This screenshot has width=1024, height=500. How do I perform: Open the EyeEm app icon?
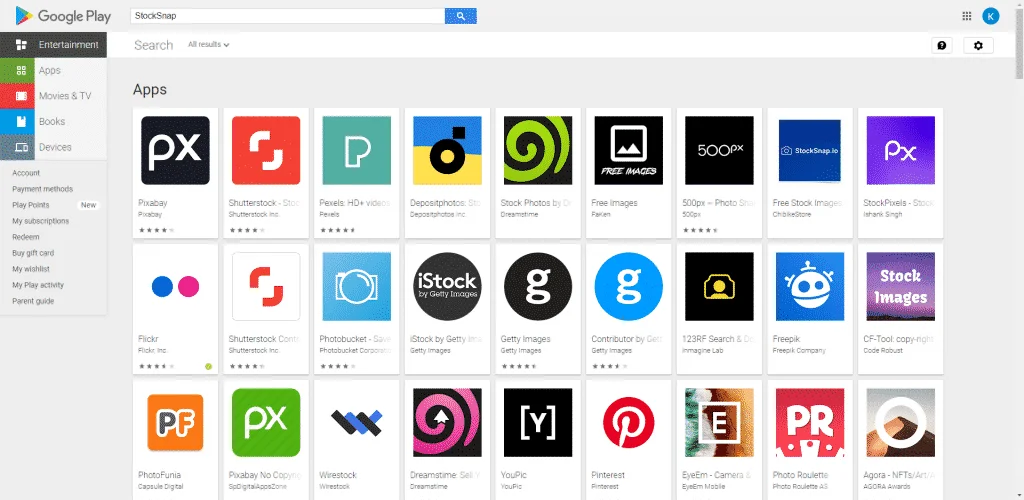pyautogui.click(x=719, y=422)
